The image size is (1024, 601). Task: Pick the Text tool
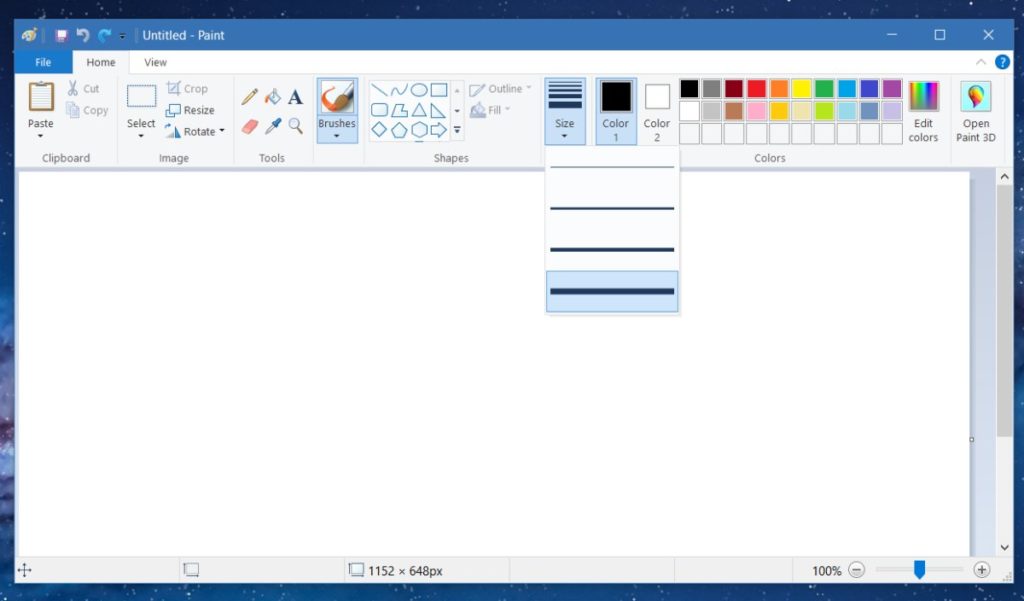pos(294,96)
